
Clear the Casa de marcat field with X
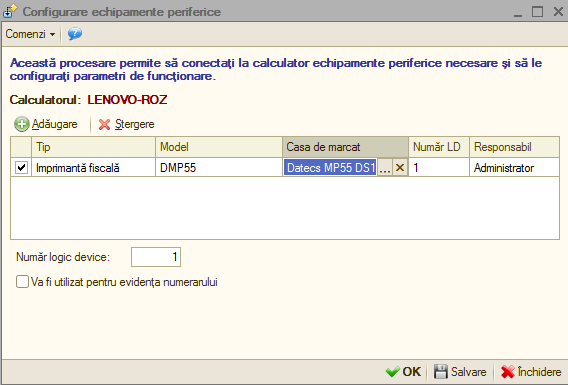[400, 168]
